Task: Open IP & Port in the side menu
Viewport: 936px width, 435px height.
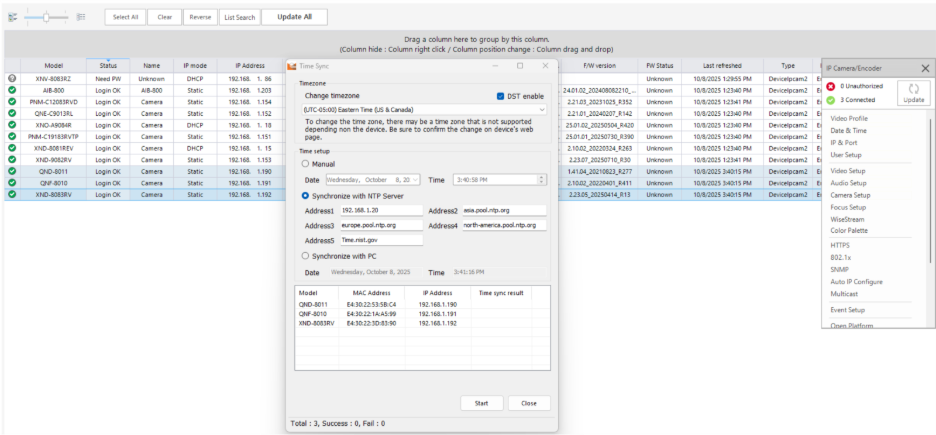Action: tap(843, 143)
